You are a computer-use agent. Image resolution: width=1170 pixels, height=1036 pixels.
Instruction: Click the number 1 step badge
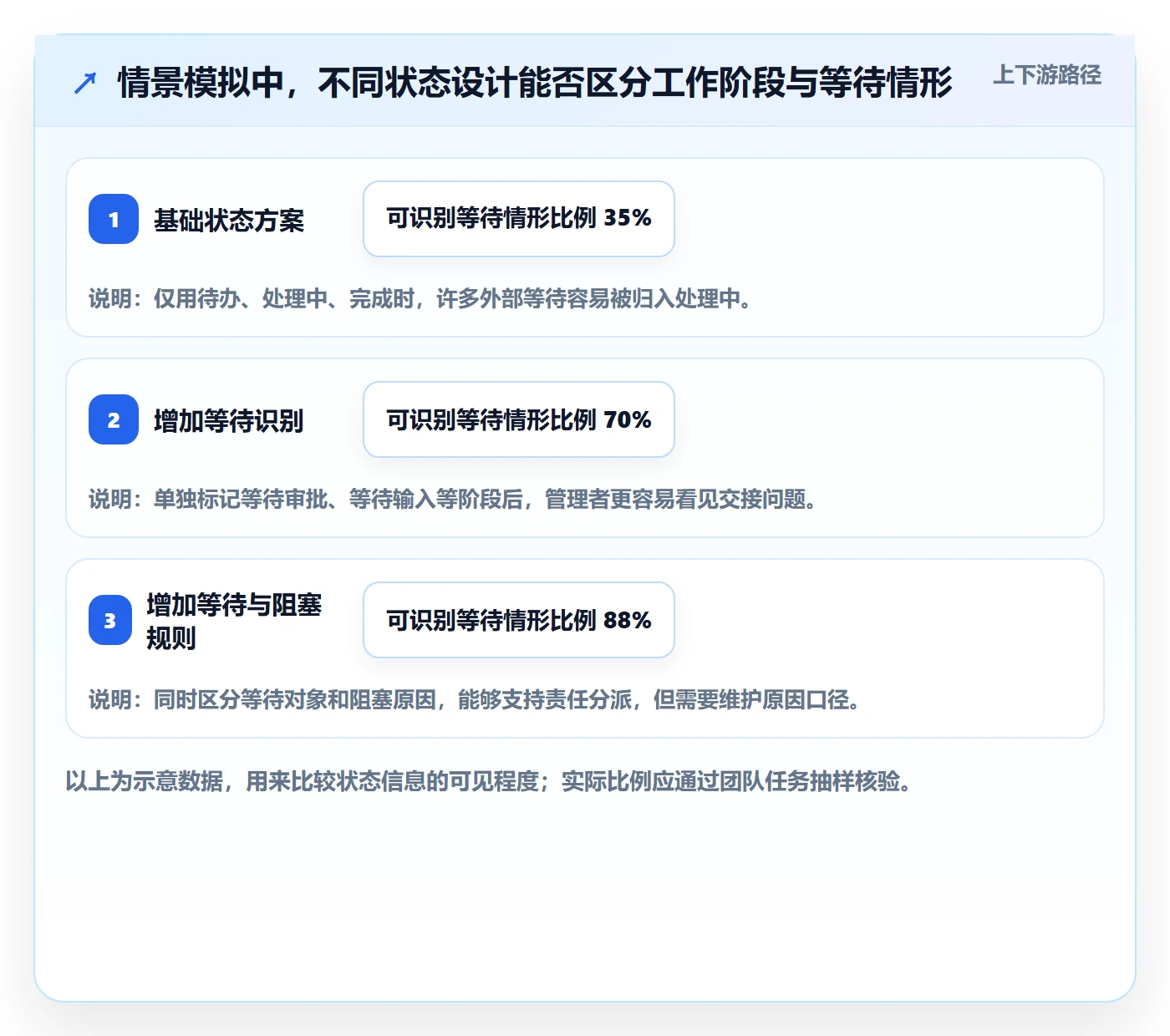(x=114, y=219)
